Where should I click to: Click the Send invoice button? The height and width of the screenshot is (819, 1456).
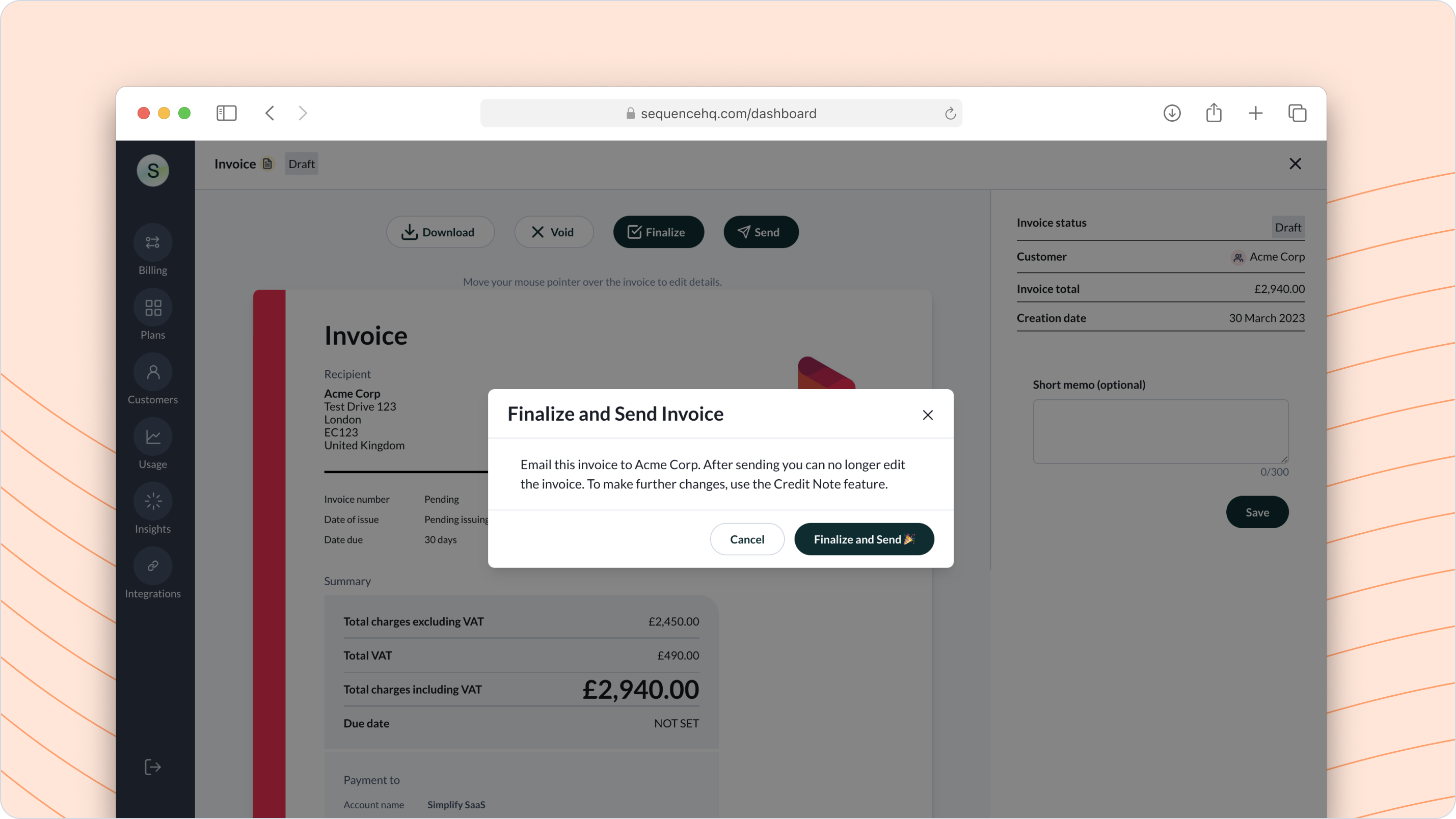(760, 232)
